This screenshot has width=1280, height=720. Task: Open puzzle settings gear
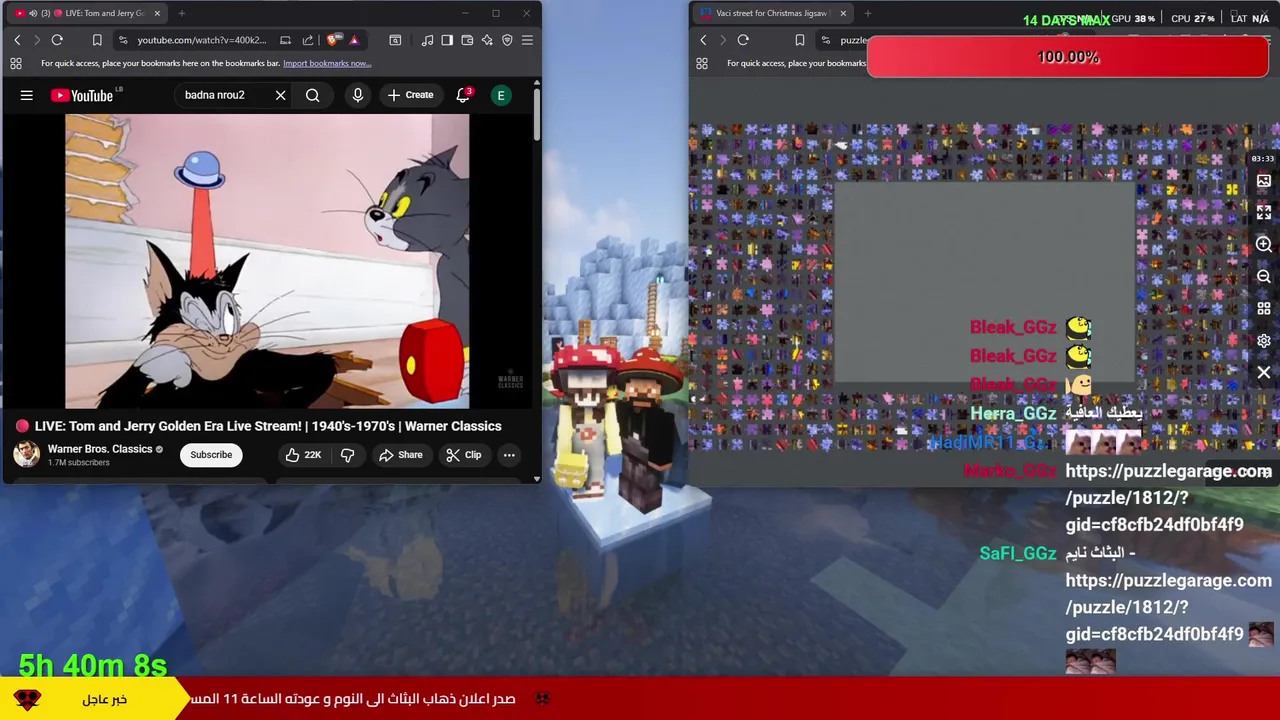pyautogui.click(x=1264, y=341)
